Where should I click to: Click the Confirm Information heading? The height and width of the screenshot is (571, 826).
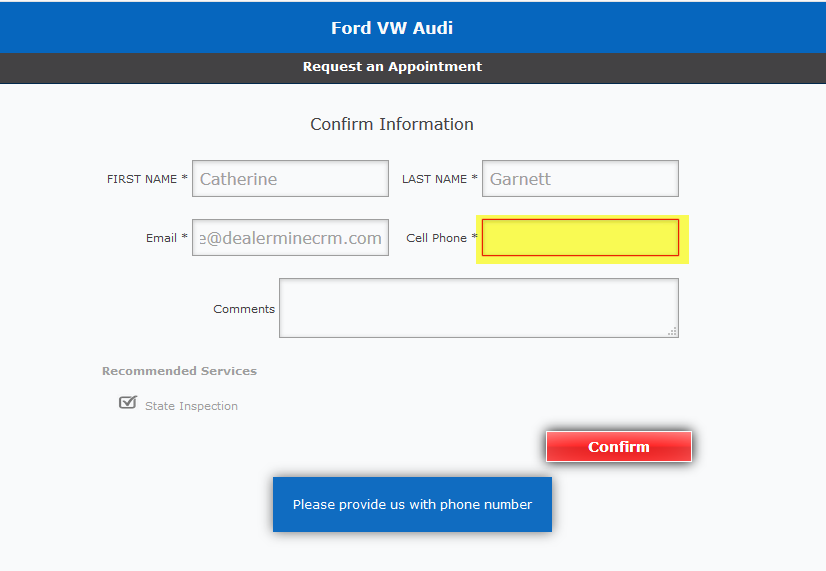[x=392, y=124]
